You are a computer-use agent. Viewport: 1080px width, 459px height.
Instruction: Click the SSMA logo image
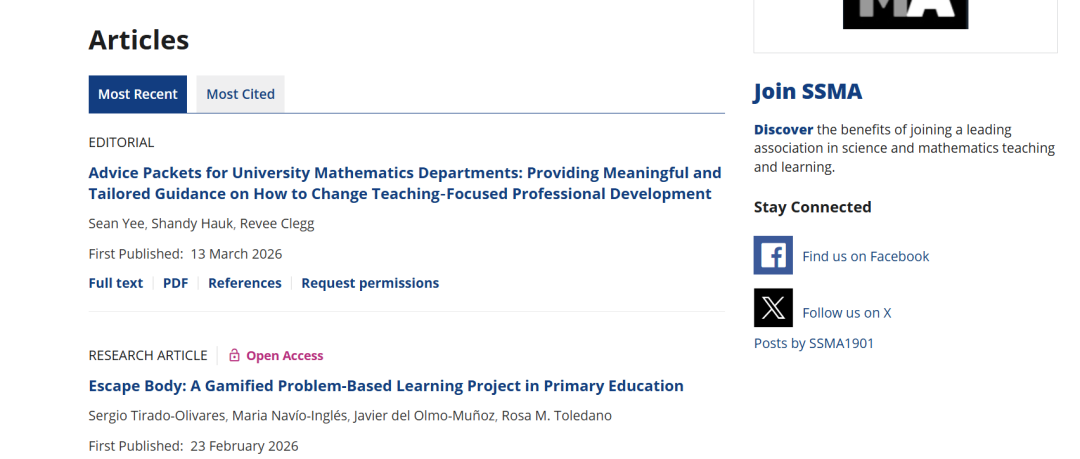(x=905, y=14)
